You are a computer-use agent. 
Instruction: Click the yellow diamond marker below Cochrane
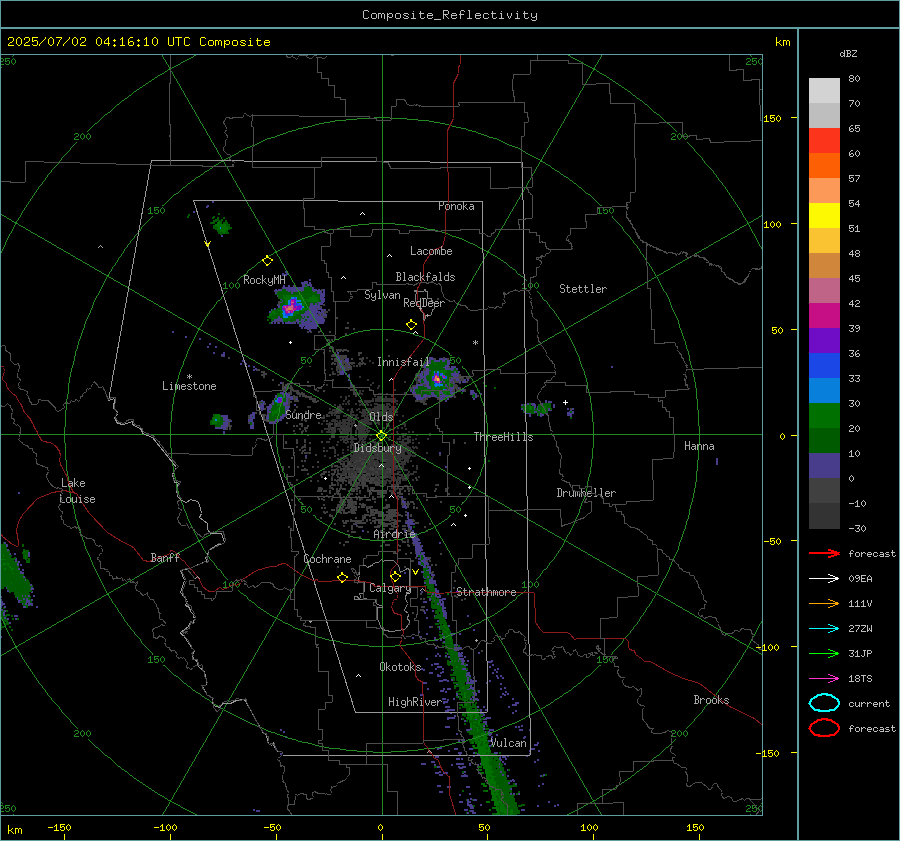342,578
